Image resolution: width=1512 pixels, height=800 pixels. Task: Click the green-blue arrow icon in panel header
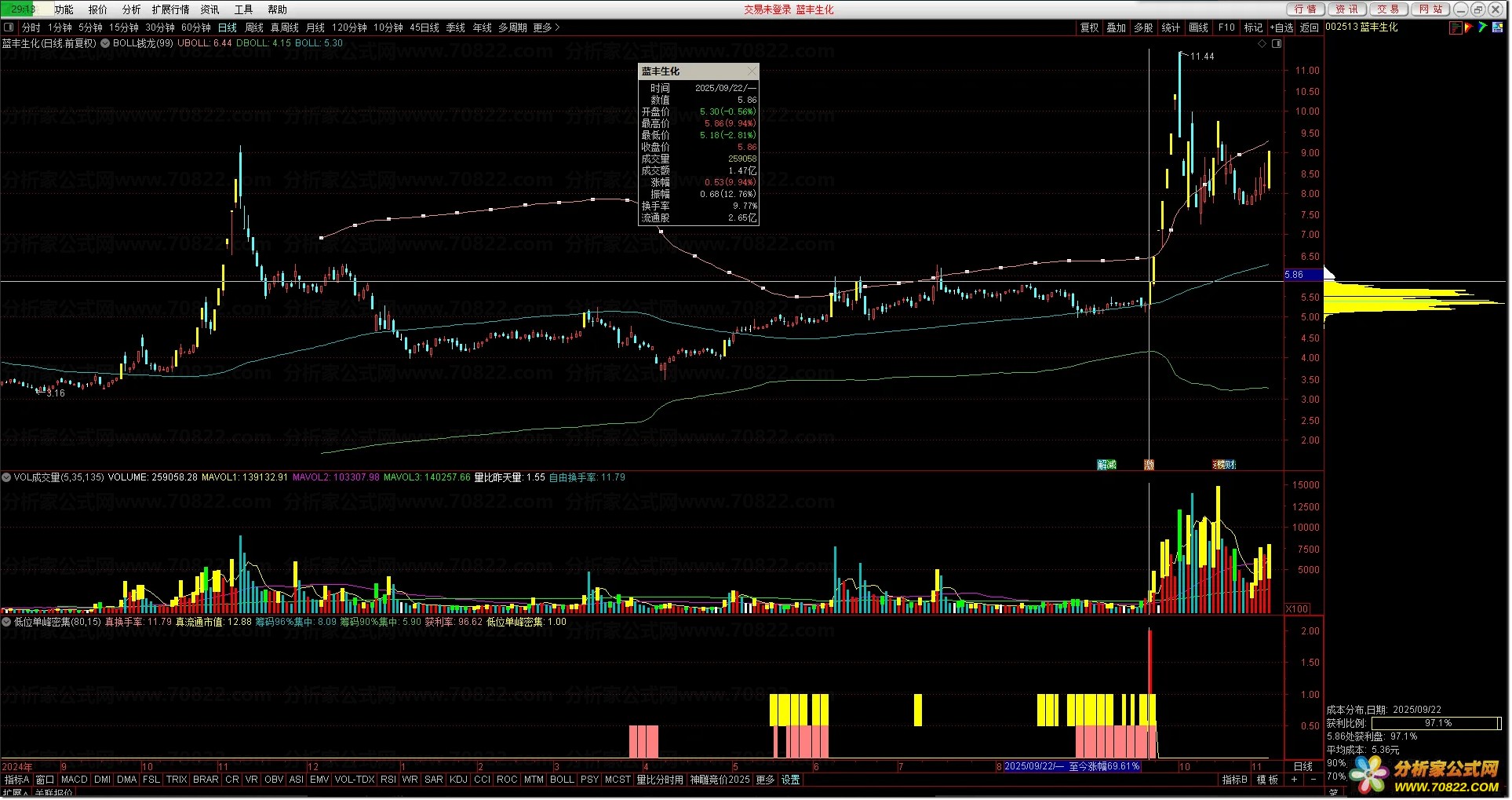pos(1482,27)
